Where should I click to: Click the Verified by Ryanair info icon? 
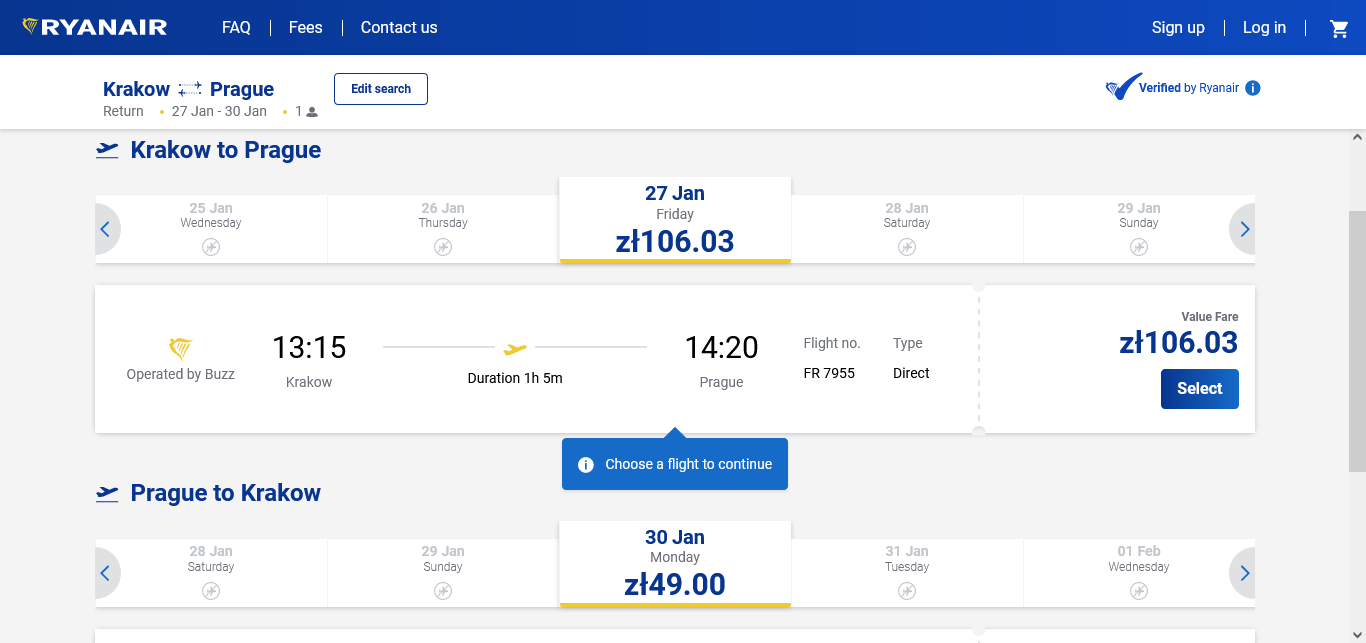click(1253, 88)
